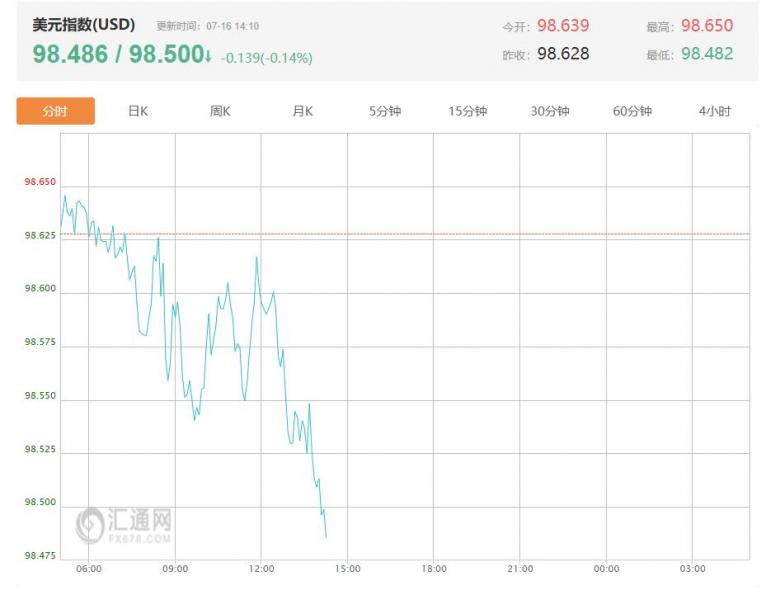Click the 美元指数(USD) title
Screen dimensions: 780x600
(84, 25)
